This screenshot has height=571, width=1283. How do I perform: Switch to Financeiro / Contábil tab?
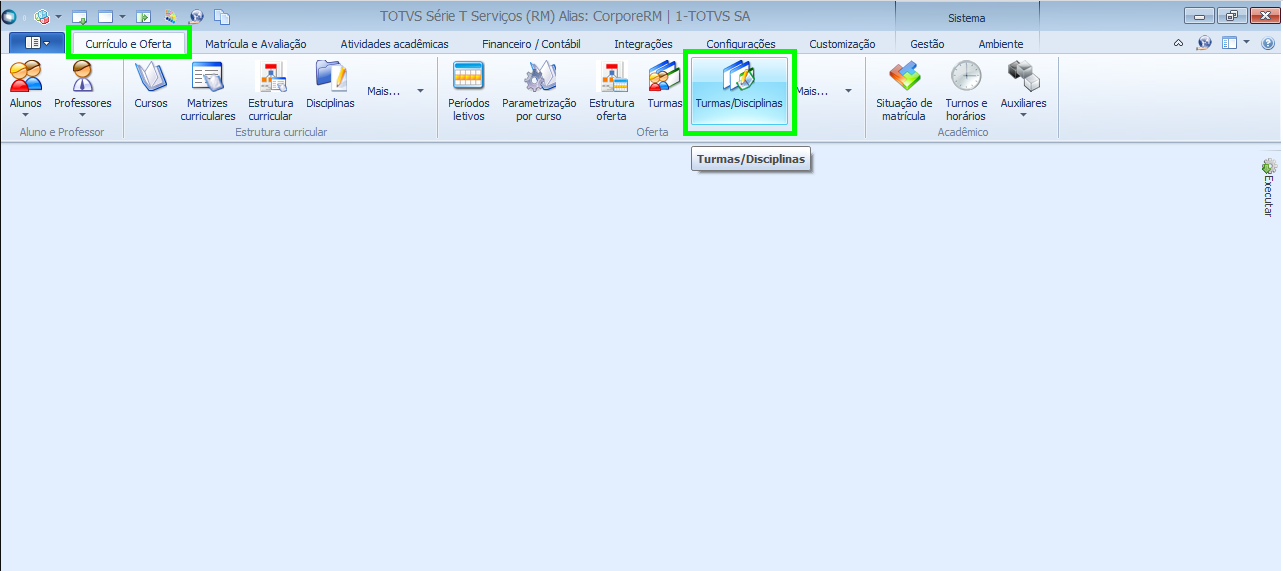coord(531,44)
